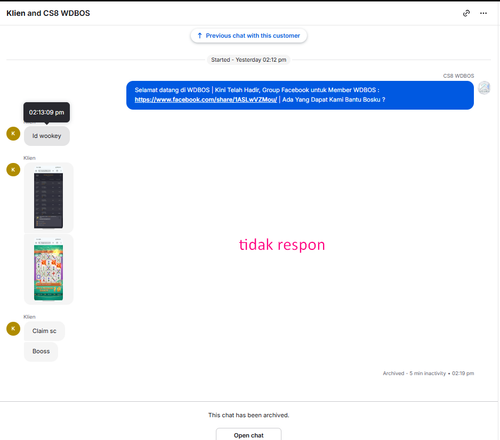Open the three-dots more options menu

tap(483, 13)
